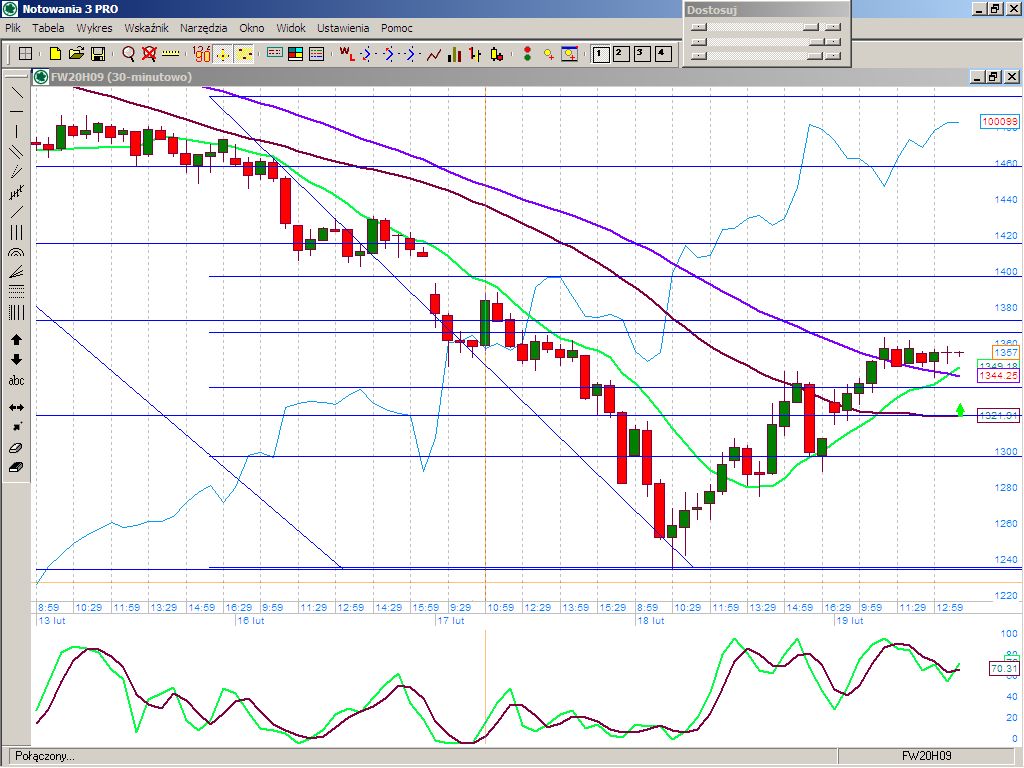Viewport: 1024px width, 768px height.
Task: Click the yellow ruler icon in the toolbar
Action: coord(170,54)
